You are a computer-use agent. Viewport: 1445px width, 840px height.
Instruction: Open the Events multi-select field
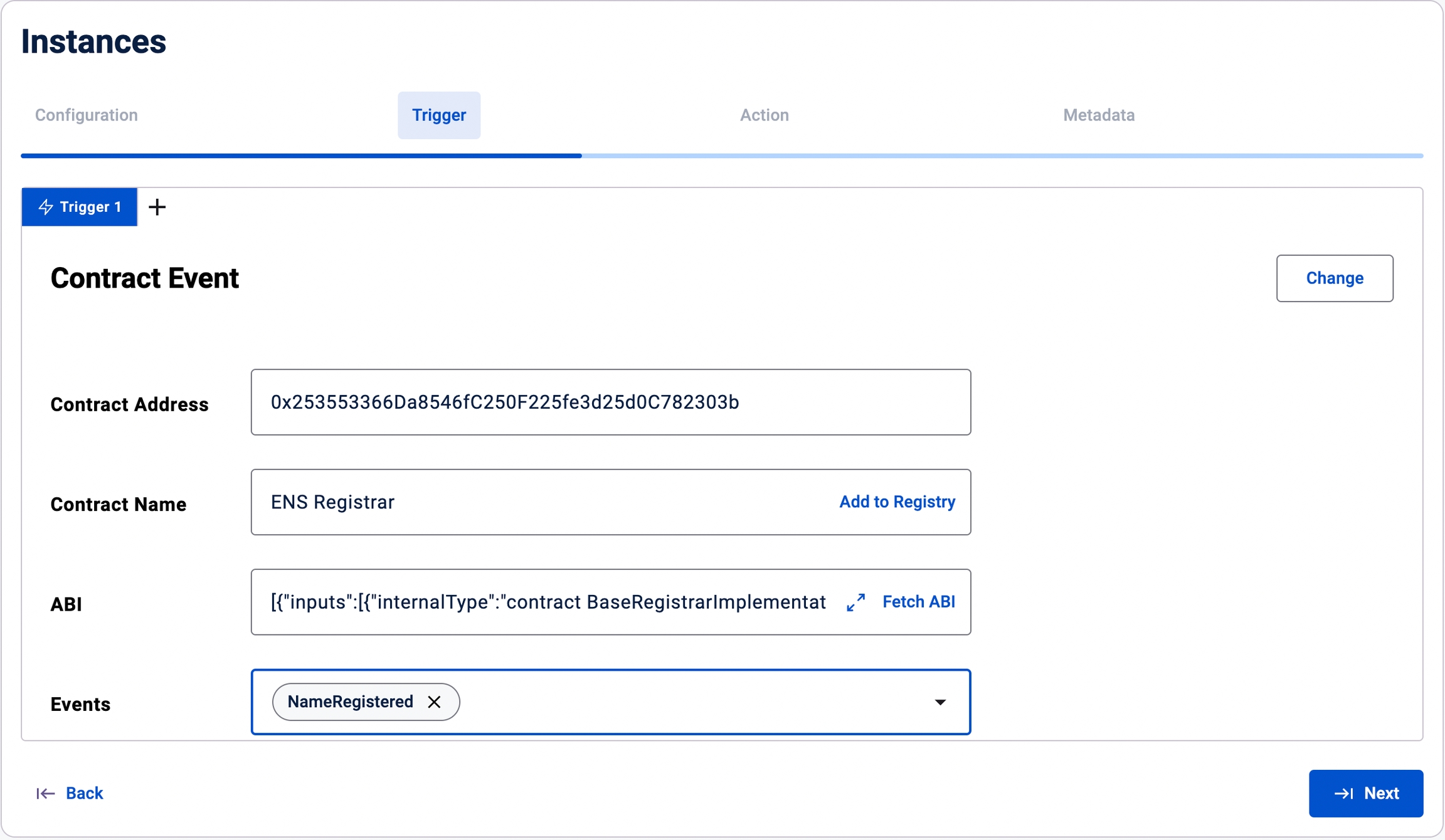(690, 702)
